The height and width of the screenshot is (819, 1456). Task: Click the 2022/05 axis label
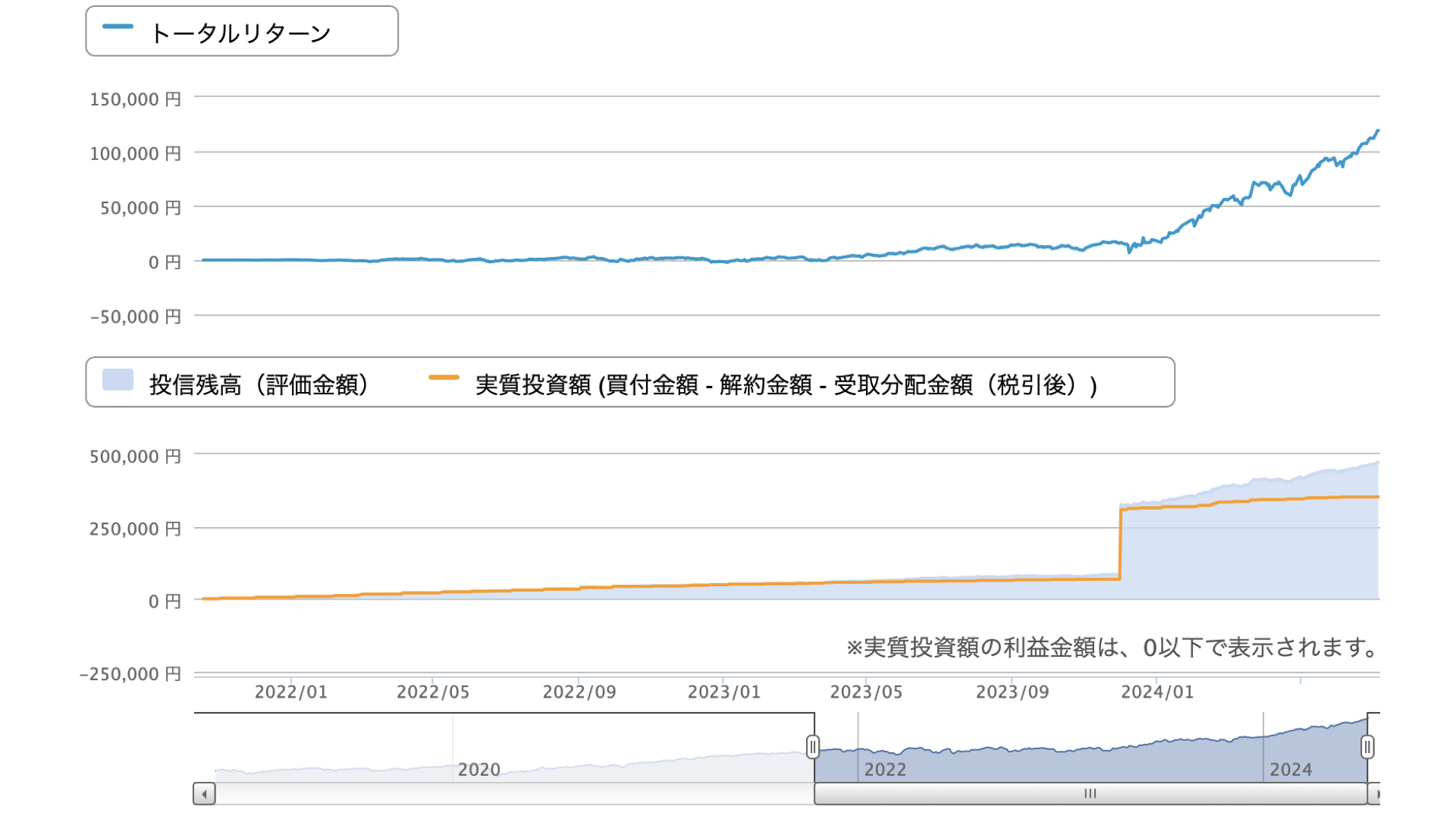(x=433, y=692)
